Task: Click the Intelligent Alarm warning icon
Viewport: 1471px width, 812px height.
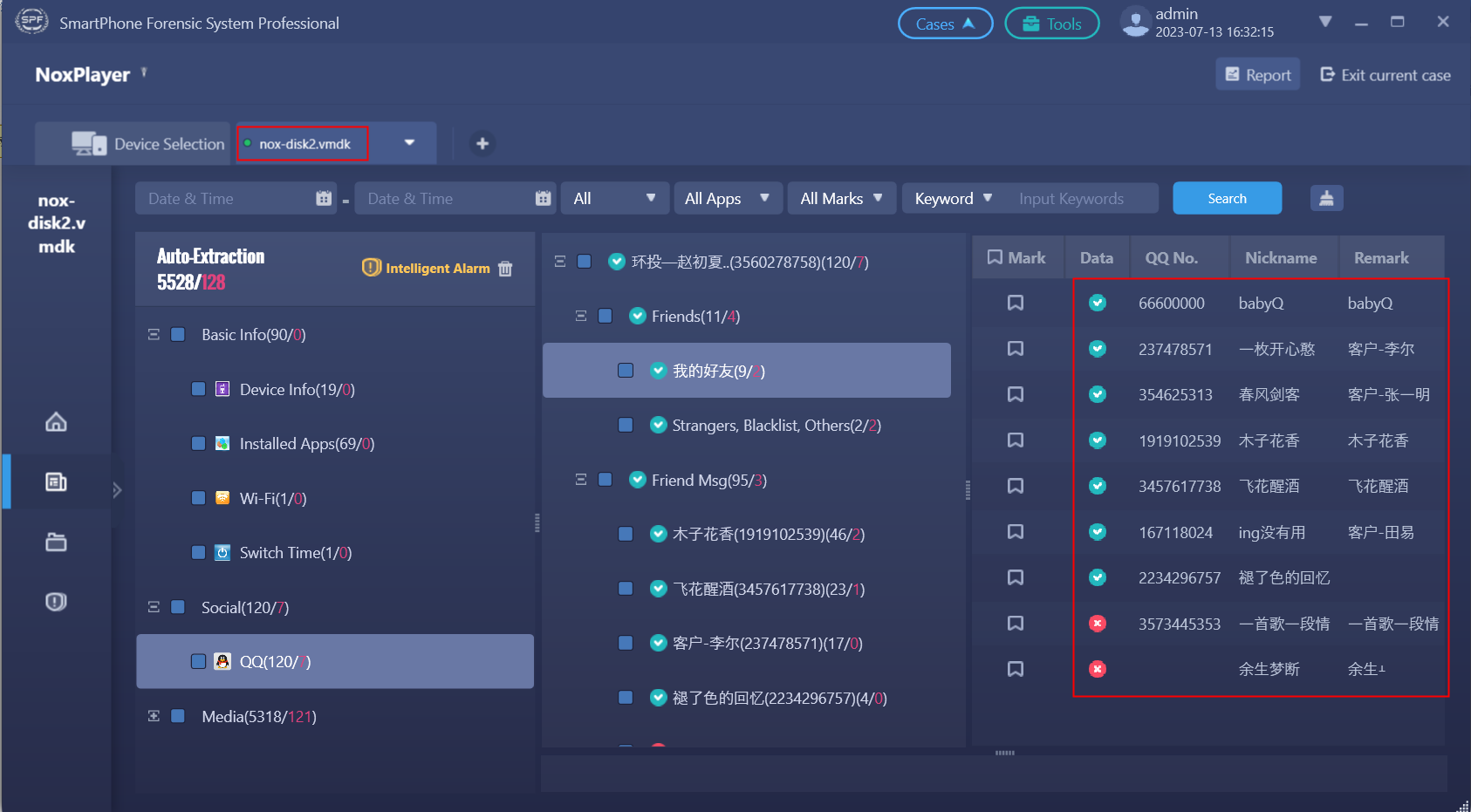Action: point(372,268)
